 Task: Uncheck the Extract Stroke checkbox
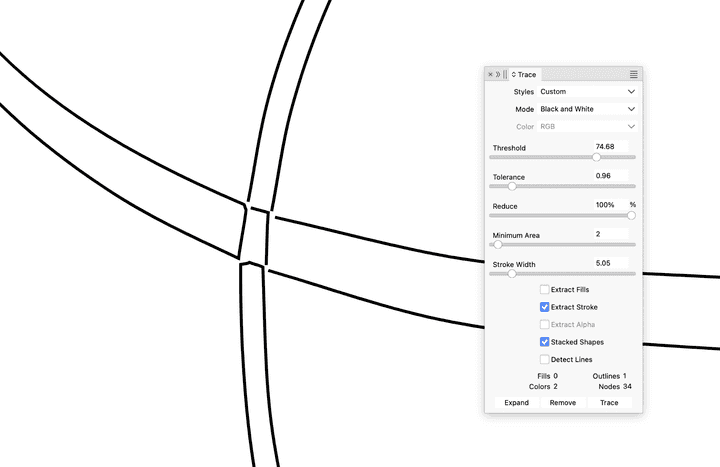[x=544, y=307]
